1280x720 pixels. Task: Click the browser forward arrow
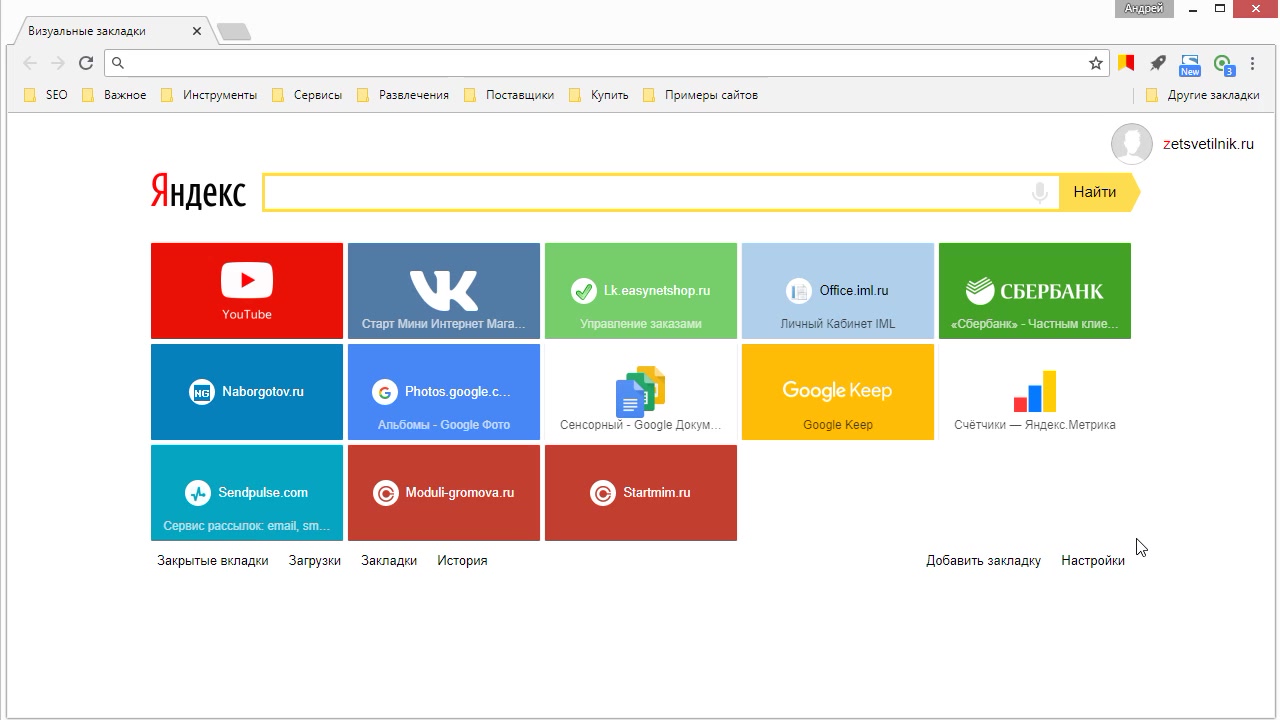(x=58, y=63)
